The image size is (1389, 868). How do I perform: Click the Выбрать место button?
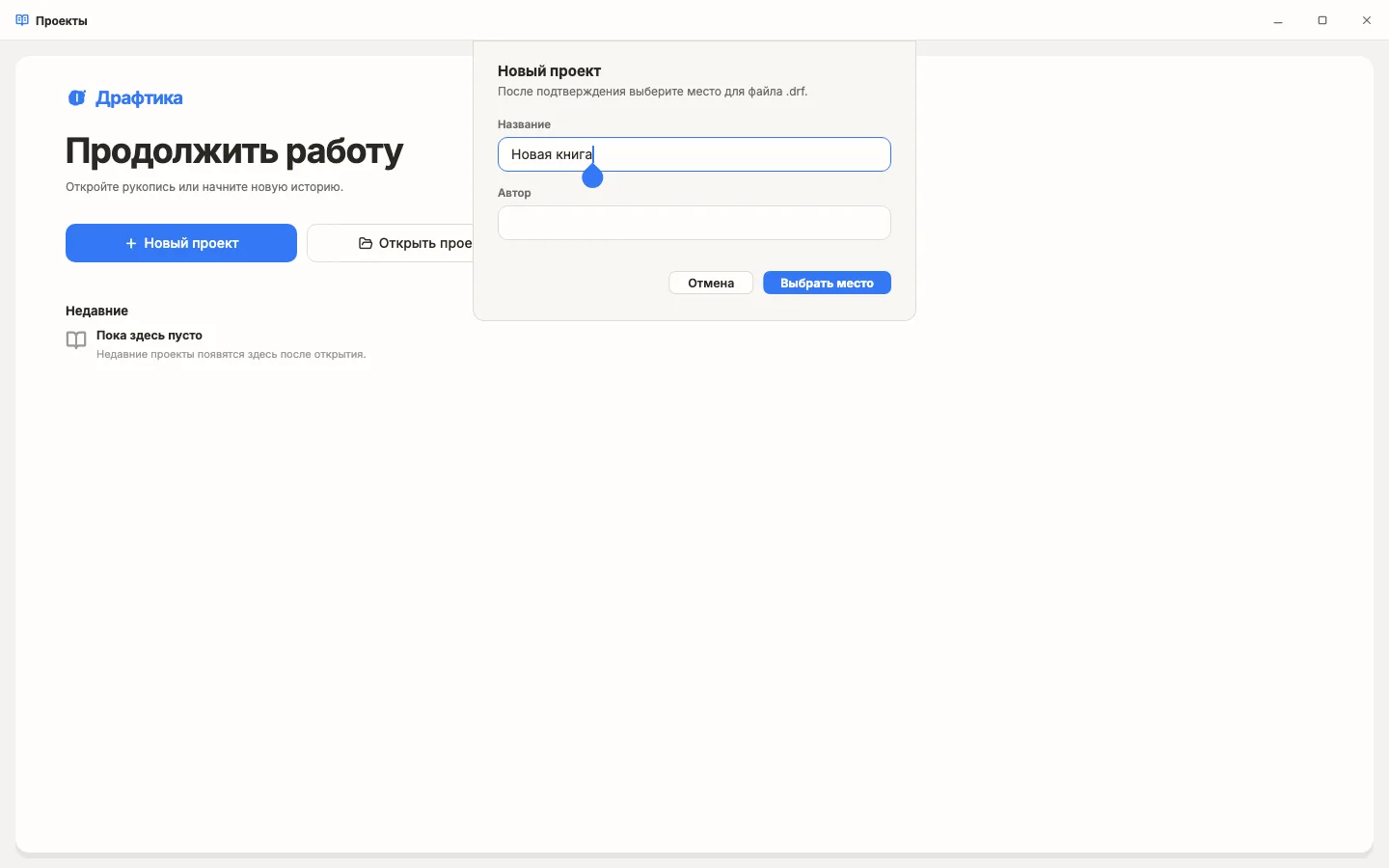pyautogui.click(x=827, y=283)
